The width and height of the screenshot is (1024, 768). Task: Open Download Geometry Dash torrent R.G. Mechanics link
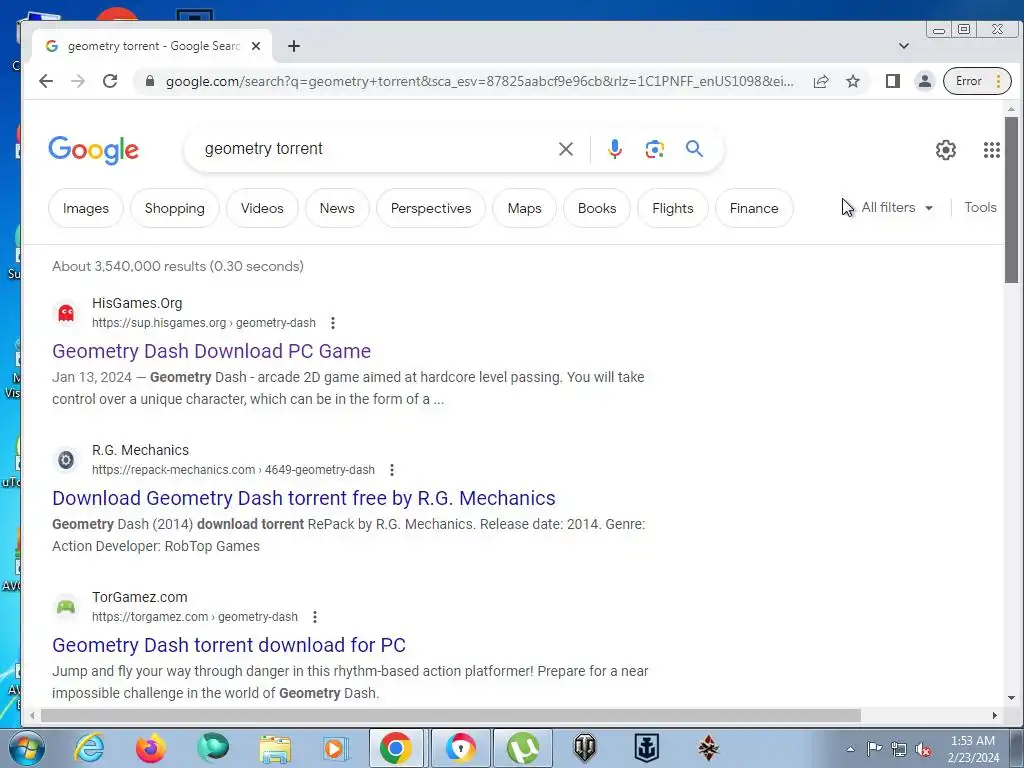tap(304, 498)
